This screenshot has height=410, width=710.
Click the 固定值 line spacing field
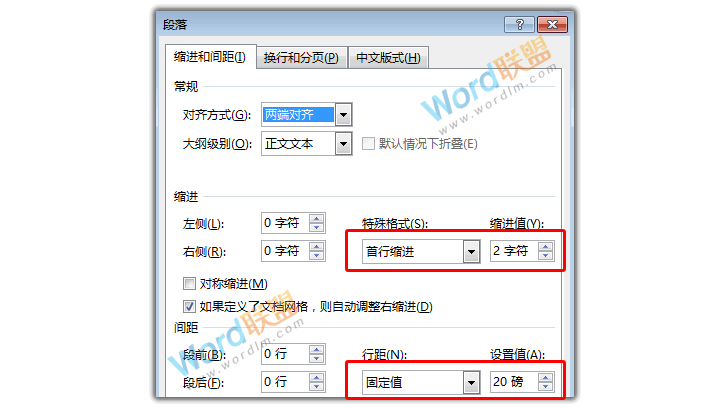click(413, 383)
